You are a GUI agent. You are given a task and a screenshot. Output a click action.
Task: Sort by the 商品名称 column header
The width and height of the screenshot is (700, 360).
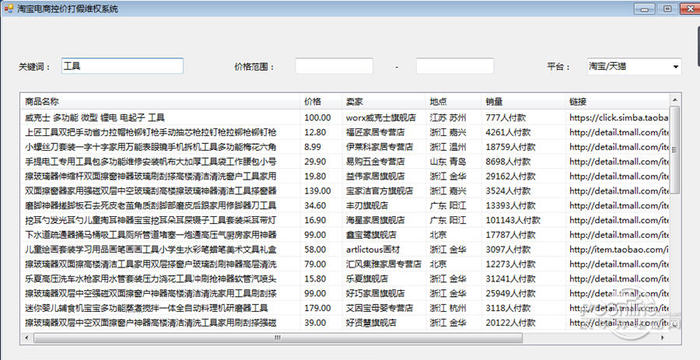pyautogui.click(x=161, y=101)
